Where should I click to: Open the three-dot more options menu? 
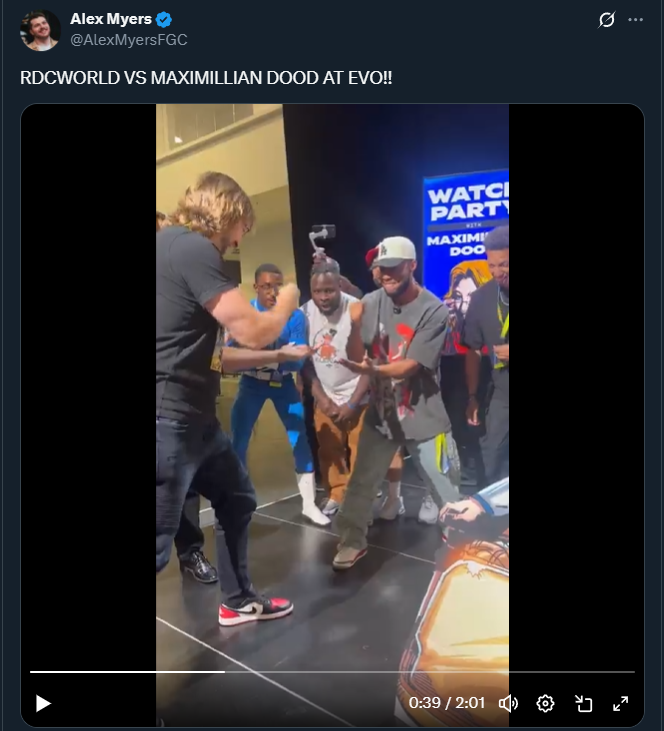636,20
